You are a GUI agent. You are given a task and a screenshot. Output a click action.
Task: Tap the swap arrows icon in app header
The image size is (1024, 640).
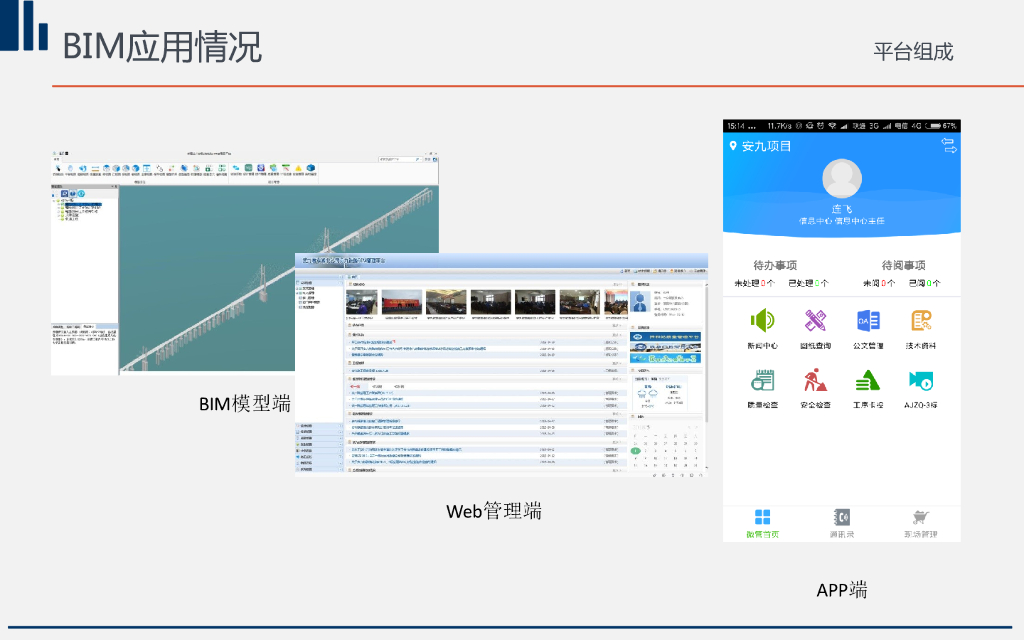pos(949,146)
